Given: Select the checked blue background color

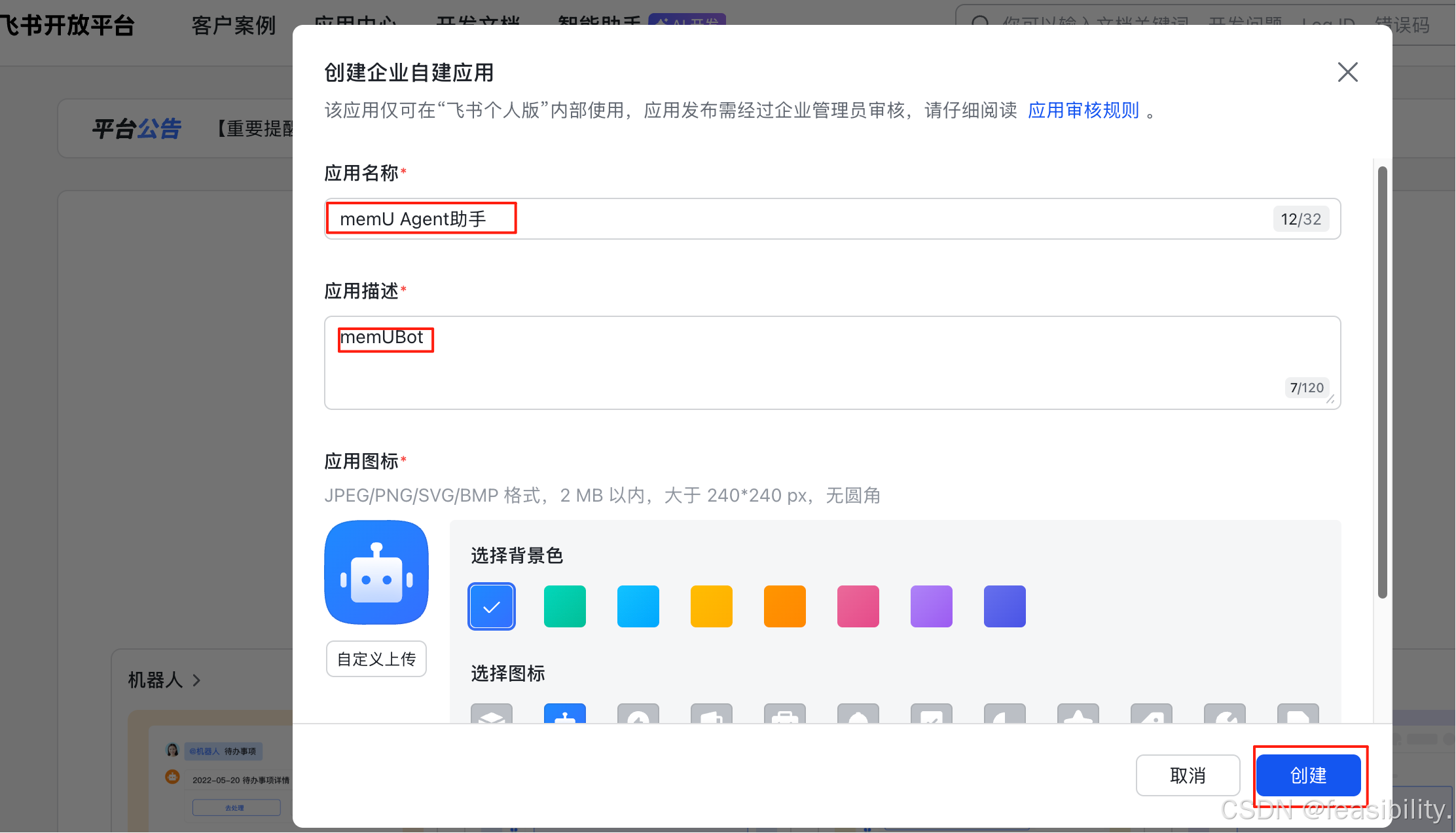Looking at the screenshot, I should [x=492, y=606].
